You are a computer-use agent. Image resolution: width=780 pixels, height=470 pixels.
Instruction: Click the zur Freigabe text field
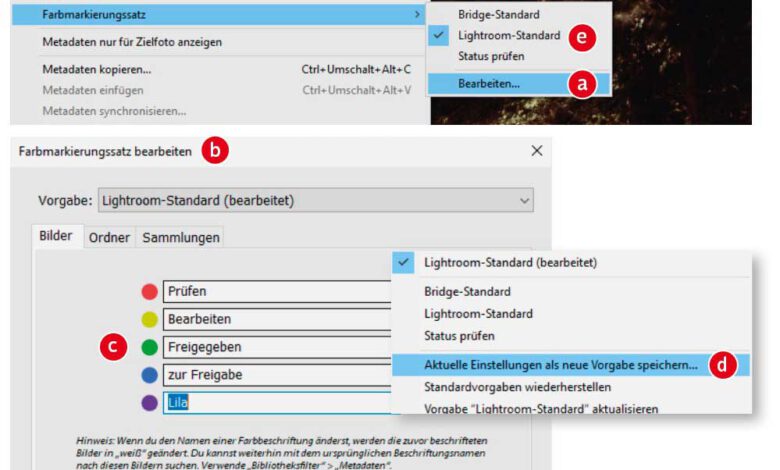(x=277, y=375)
